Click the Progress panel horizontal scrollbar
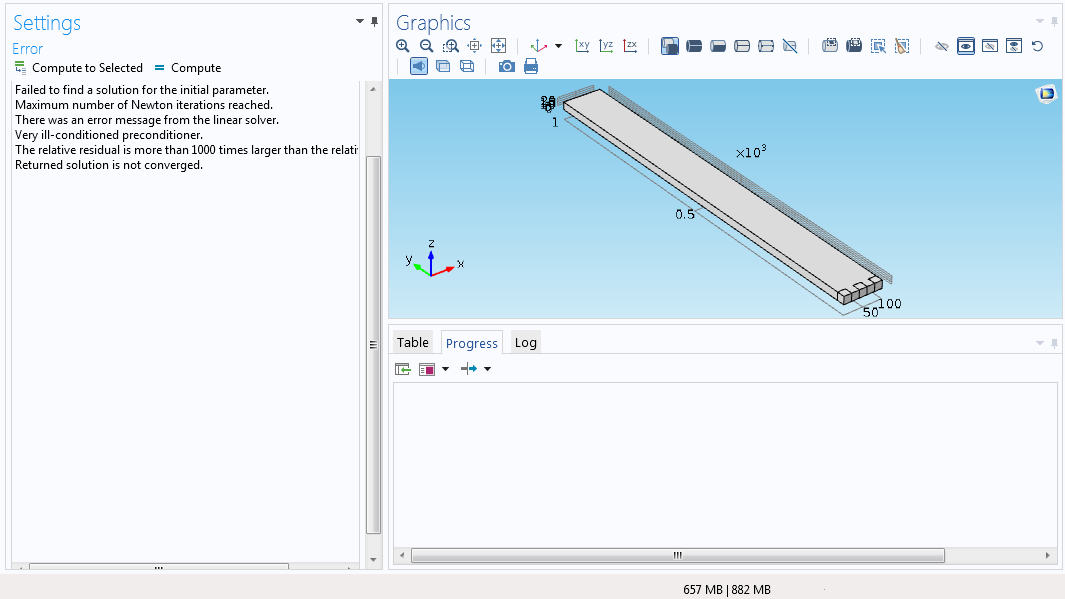1065x599 pixels. click(x=677, y=555)
